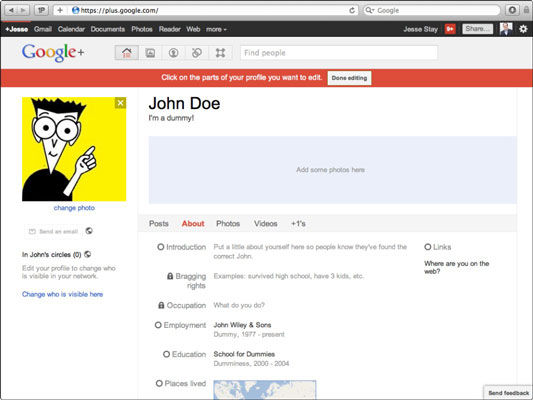Click the browser Google search field

pyautogui.click(x=432, y=10)
